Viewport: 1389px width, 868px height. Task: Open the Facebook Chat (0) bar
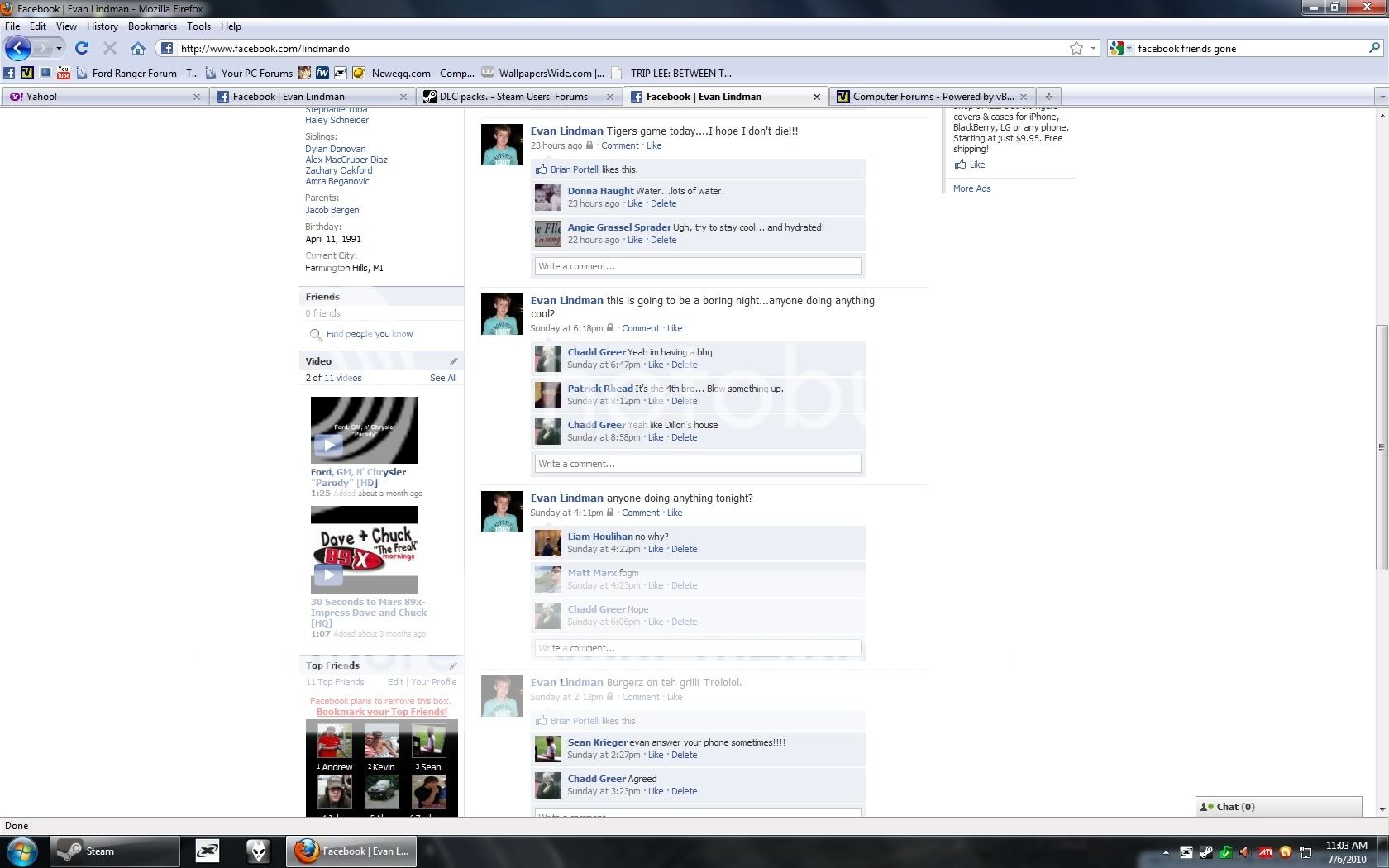click(x=1278, y=807)
